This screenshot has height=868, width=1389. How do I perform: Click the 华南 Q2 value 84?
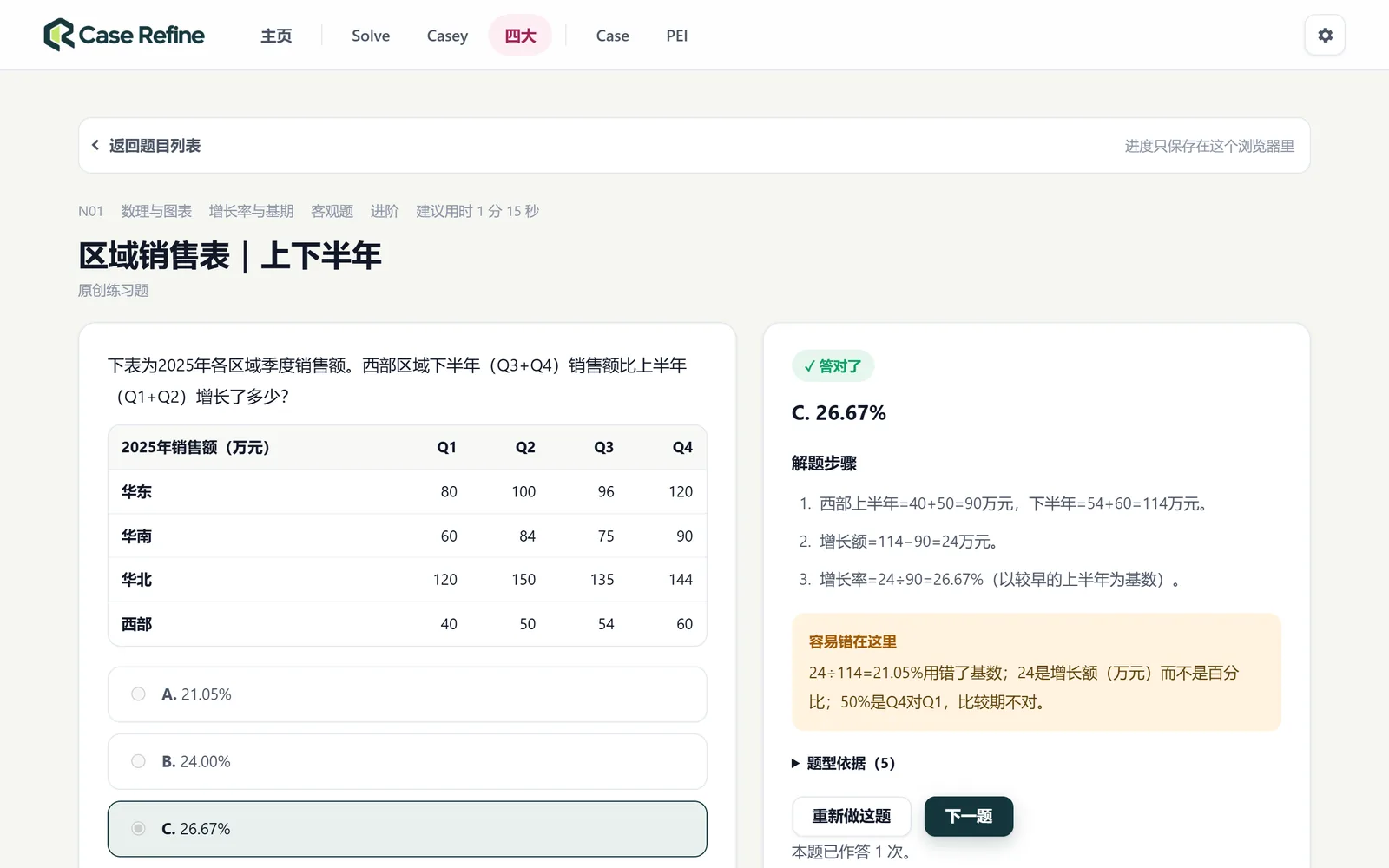click(x=527, y=536)
